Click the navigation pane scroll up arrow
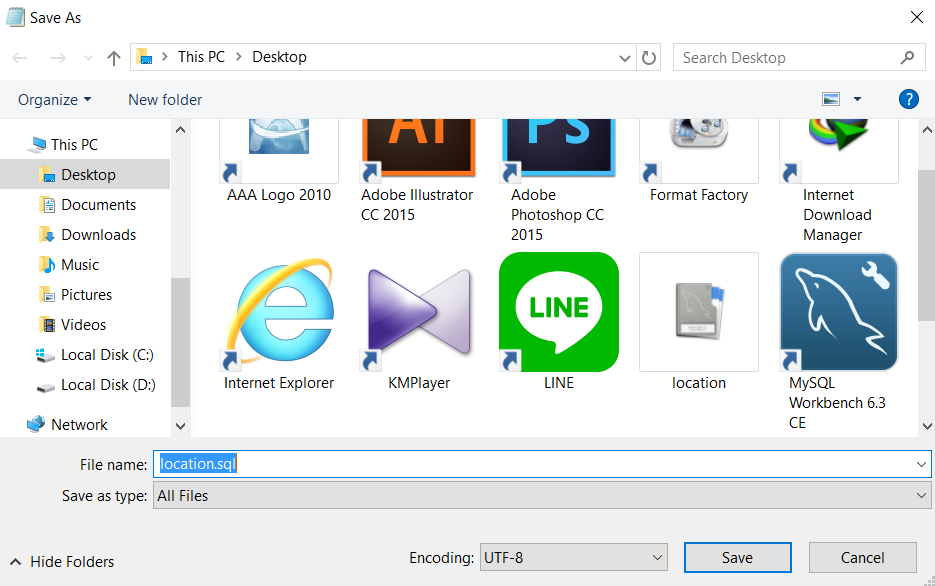Image resolution: width=935 pixels, height=586 pixels. (x=180, y=129)
